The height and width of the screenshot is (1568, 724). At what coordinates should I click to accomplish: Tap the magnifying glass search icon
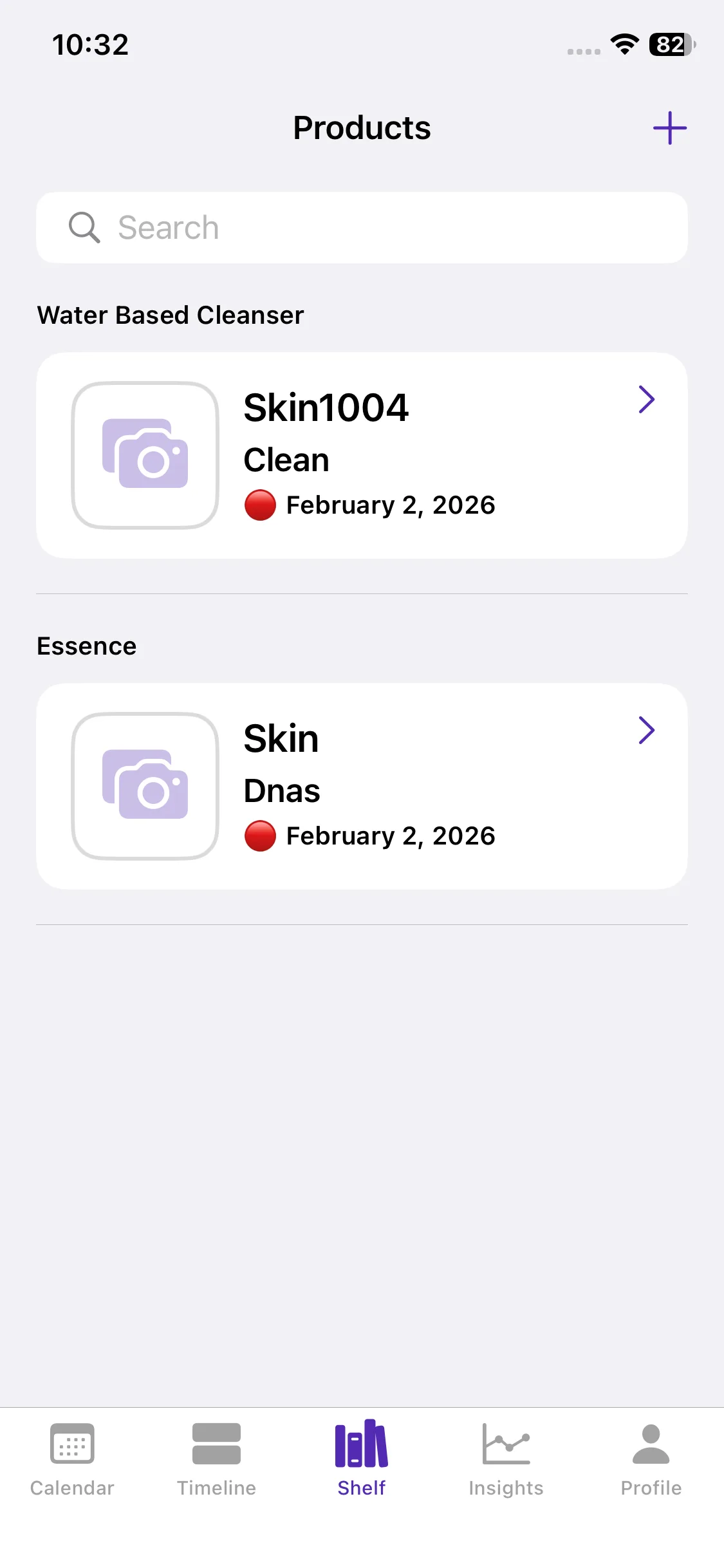point(84,227)
